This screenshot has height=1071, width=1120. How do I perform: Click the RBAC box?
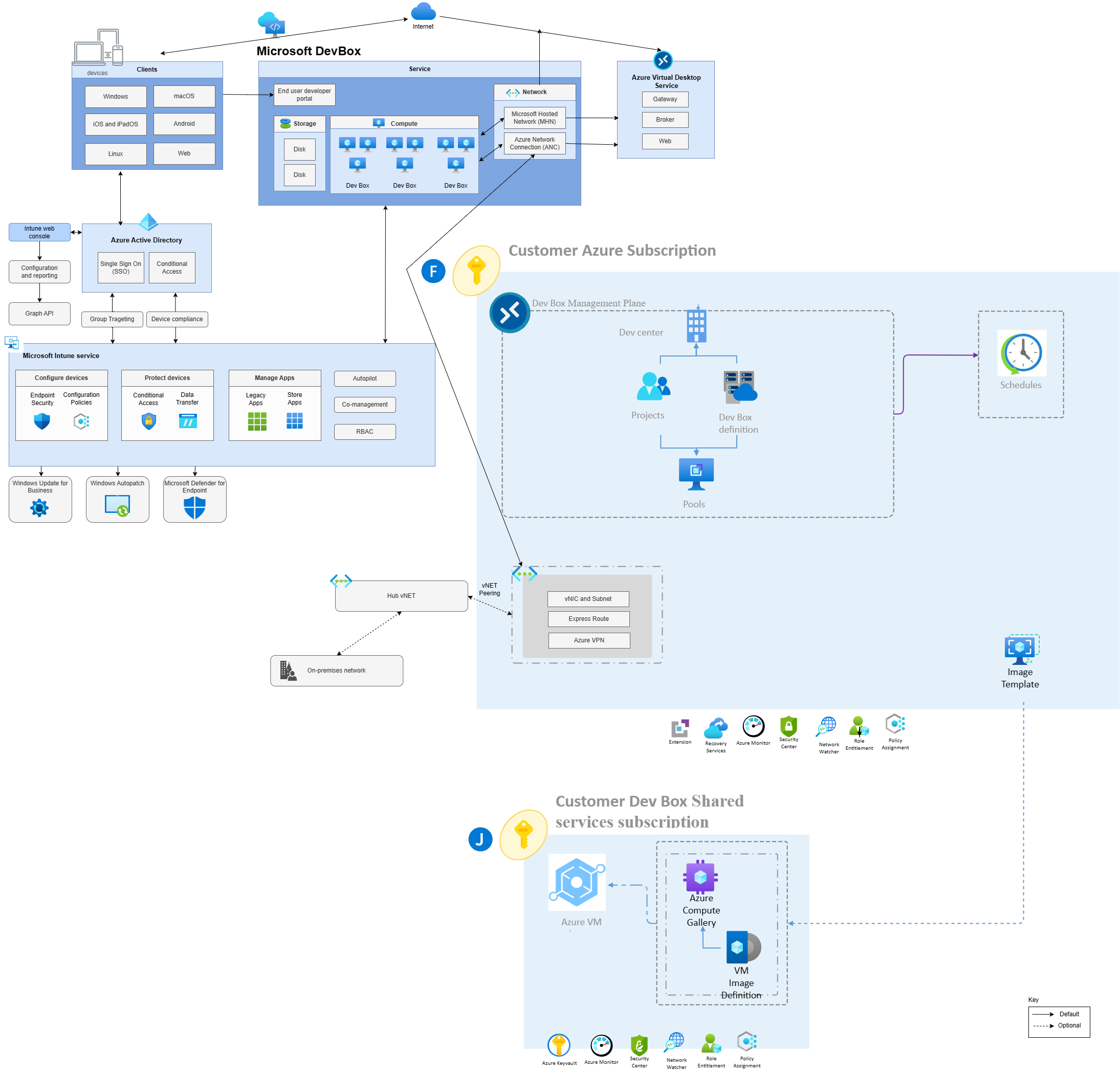364,432
